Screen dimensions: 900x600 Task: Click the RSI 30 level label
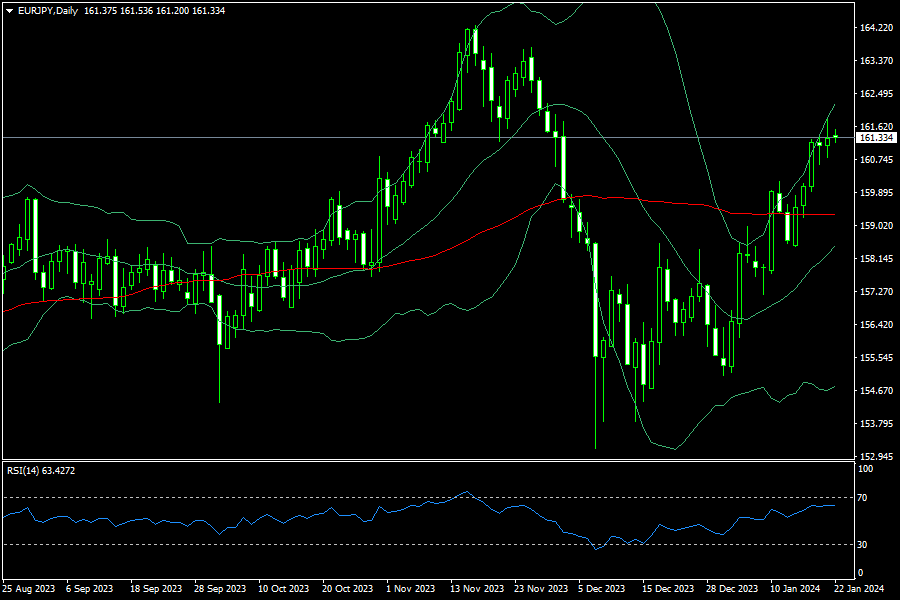862,544
